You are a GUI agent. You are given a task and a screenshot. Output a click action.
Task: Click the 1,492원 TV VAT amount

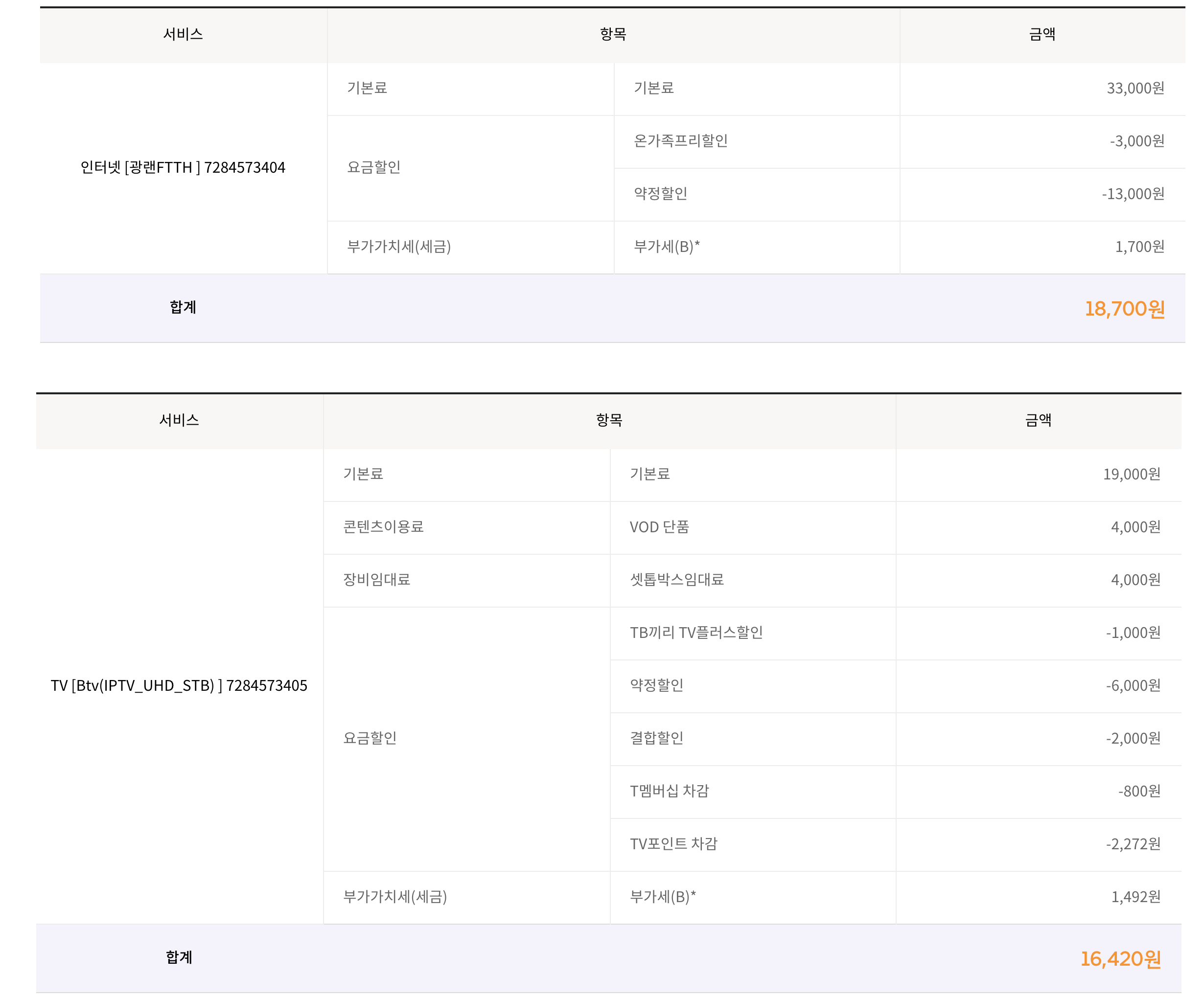click(1135, 897)
